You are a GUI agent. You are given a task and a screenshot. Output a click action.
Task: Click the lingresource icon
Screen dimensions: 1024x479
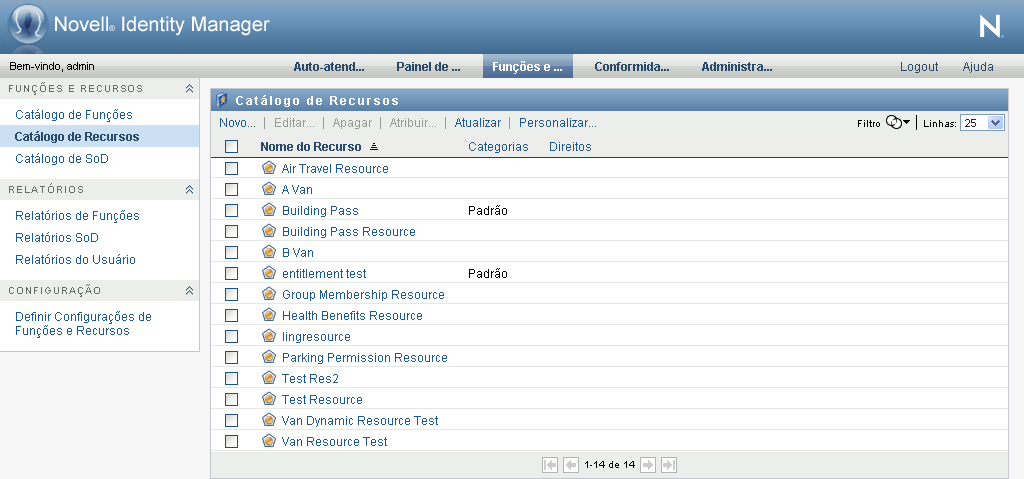[268, 335]
